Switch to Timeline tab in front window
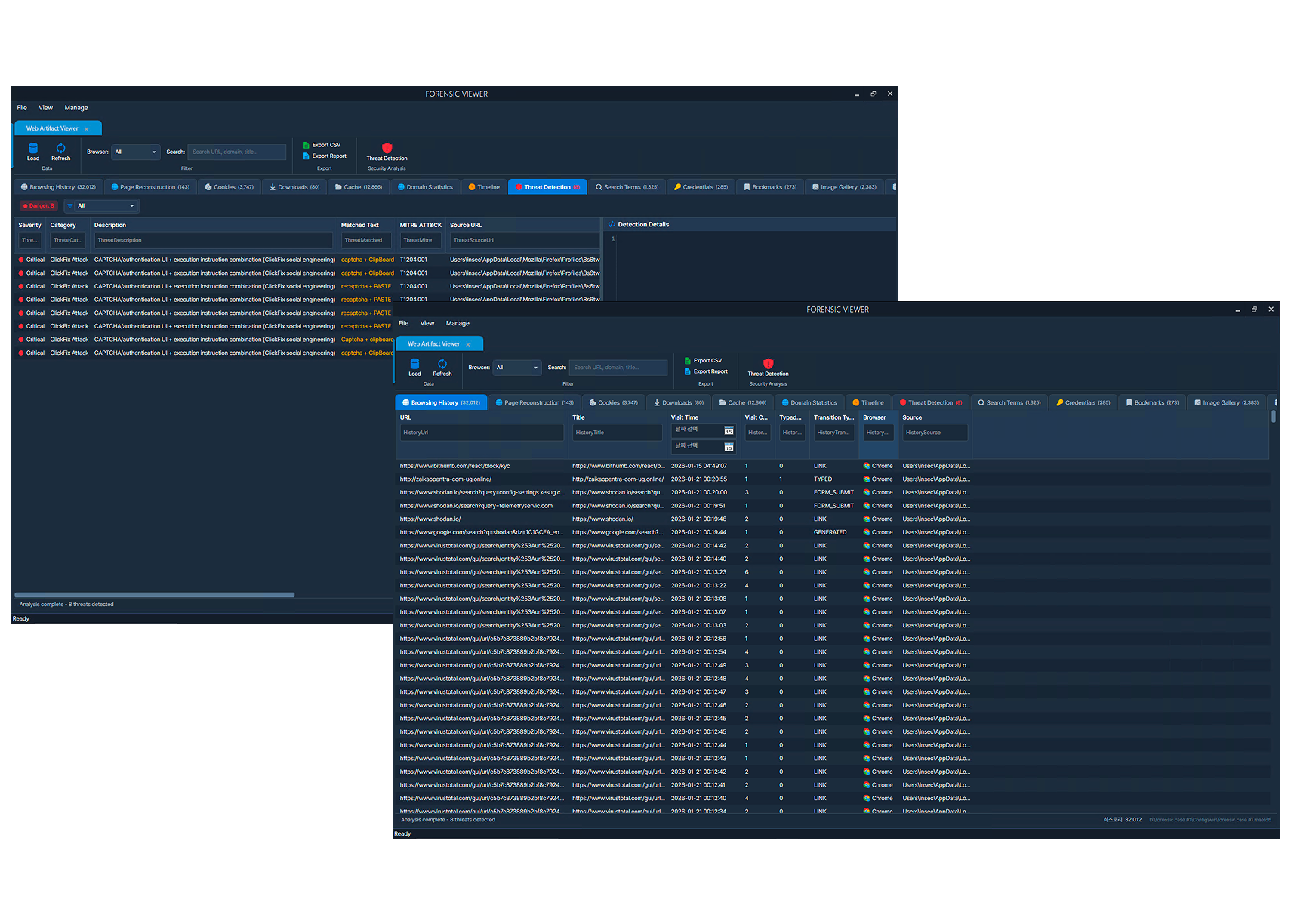 pos(868,402)
